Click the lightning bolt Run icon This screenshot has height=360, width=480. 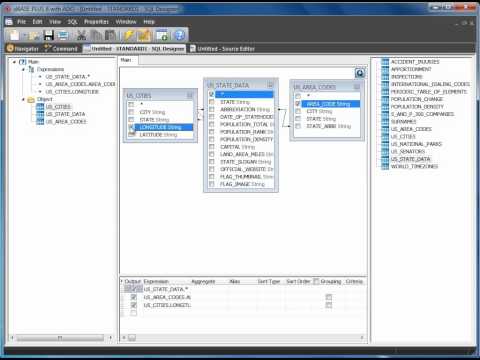[128, 35]
